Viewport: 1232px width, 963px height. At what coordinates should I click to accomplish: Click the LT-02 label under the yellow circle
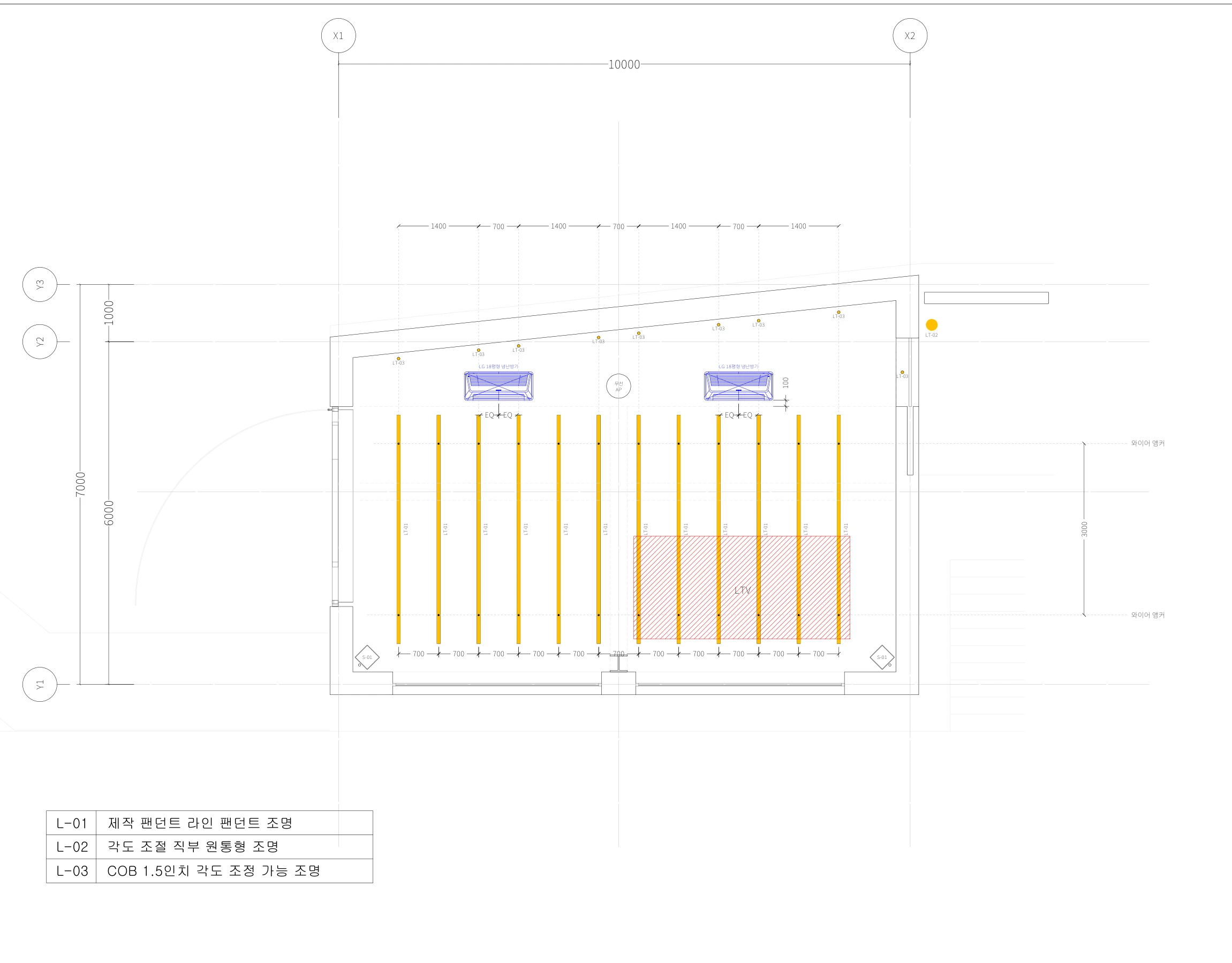(x=931, y=336)
